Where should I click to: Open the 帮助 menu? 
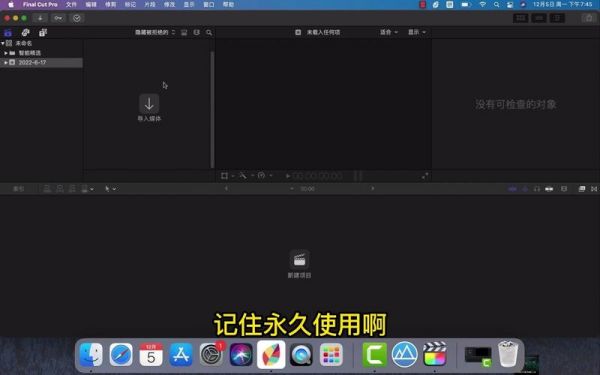coord(228,5)
